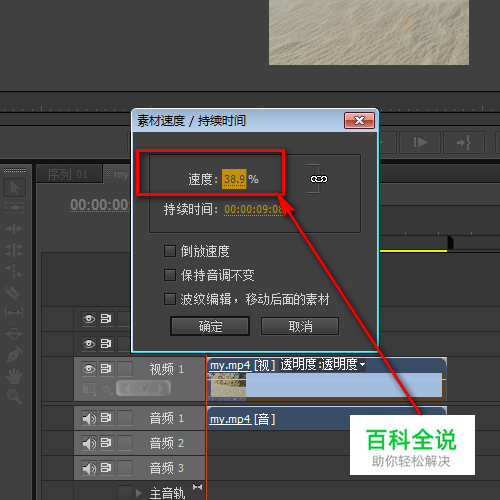Click the icon at corner of 主音轨
Image resolution: width=500 pixels, height=500 pixels.
197,487
